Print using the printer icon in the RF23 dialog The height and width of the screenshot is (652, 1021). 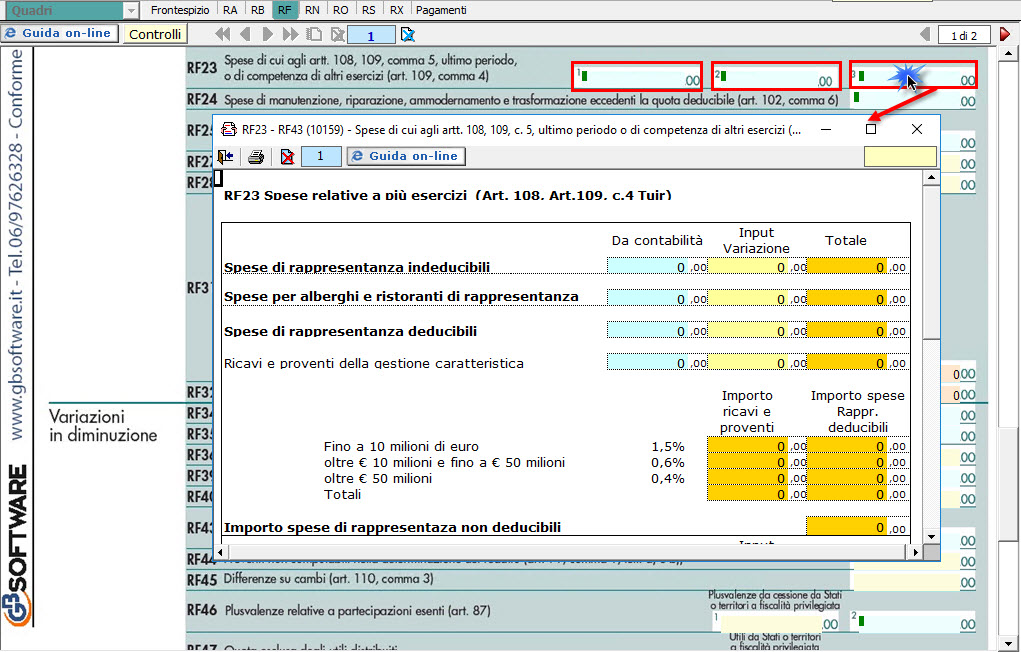[256, 156]
